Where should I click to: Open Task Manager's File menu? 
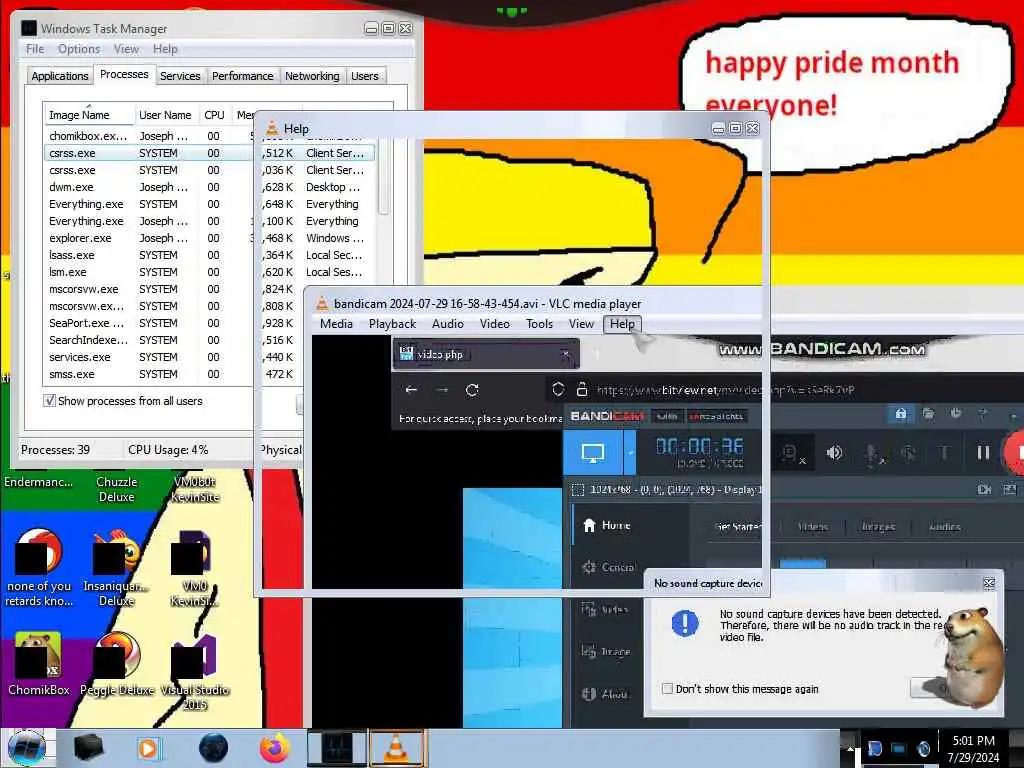[x=35, y=49]
